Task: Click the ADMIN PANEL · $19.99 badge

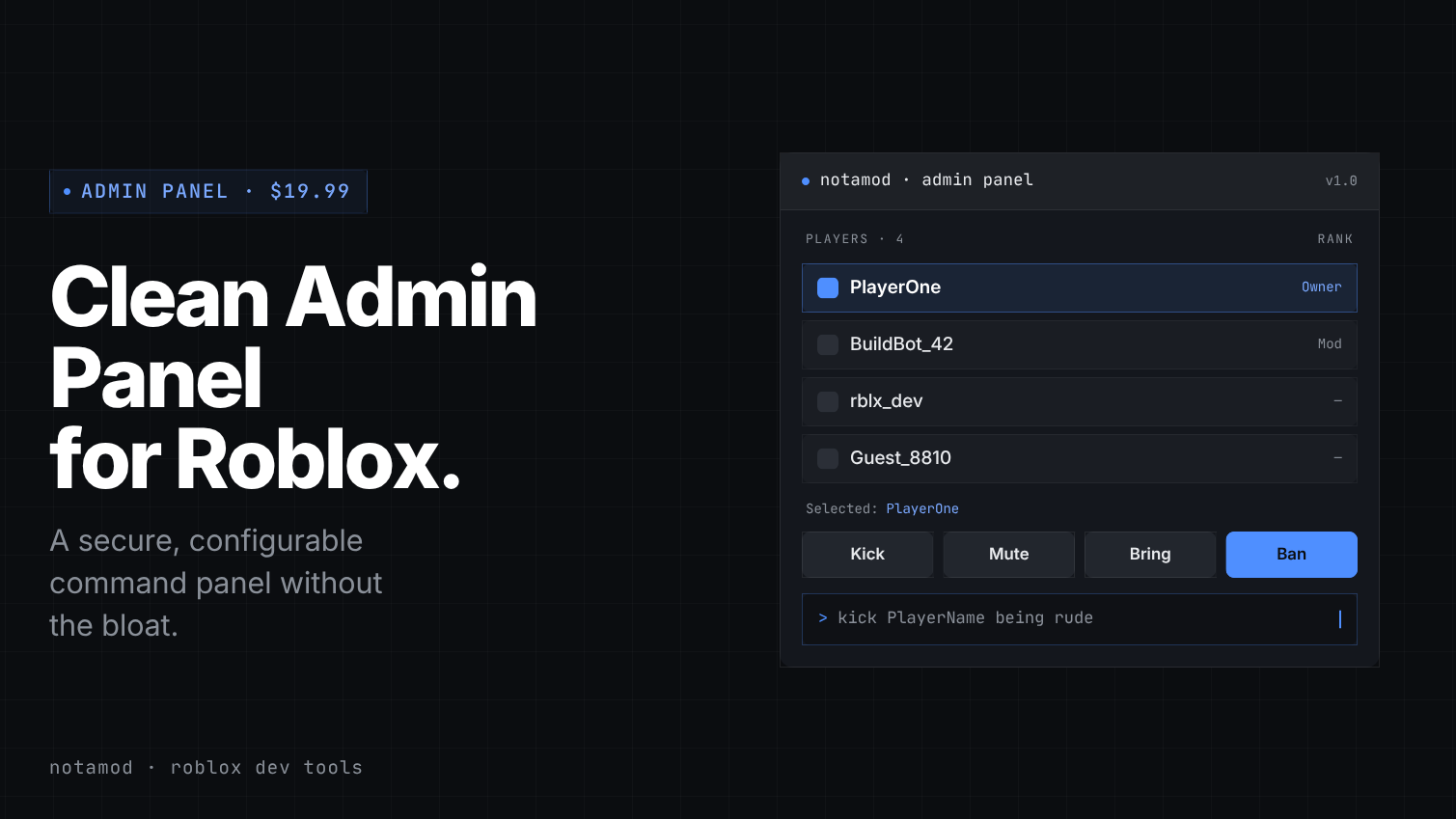Action: click(208, 191)
